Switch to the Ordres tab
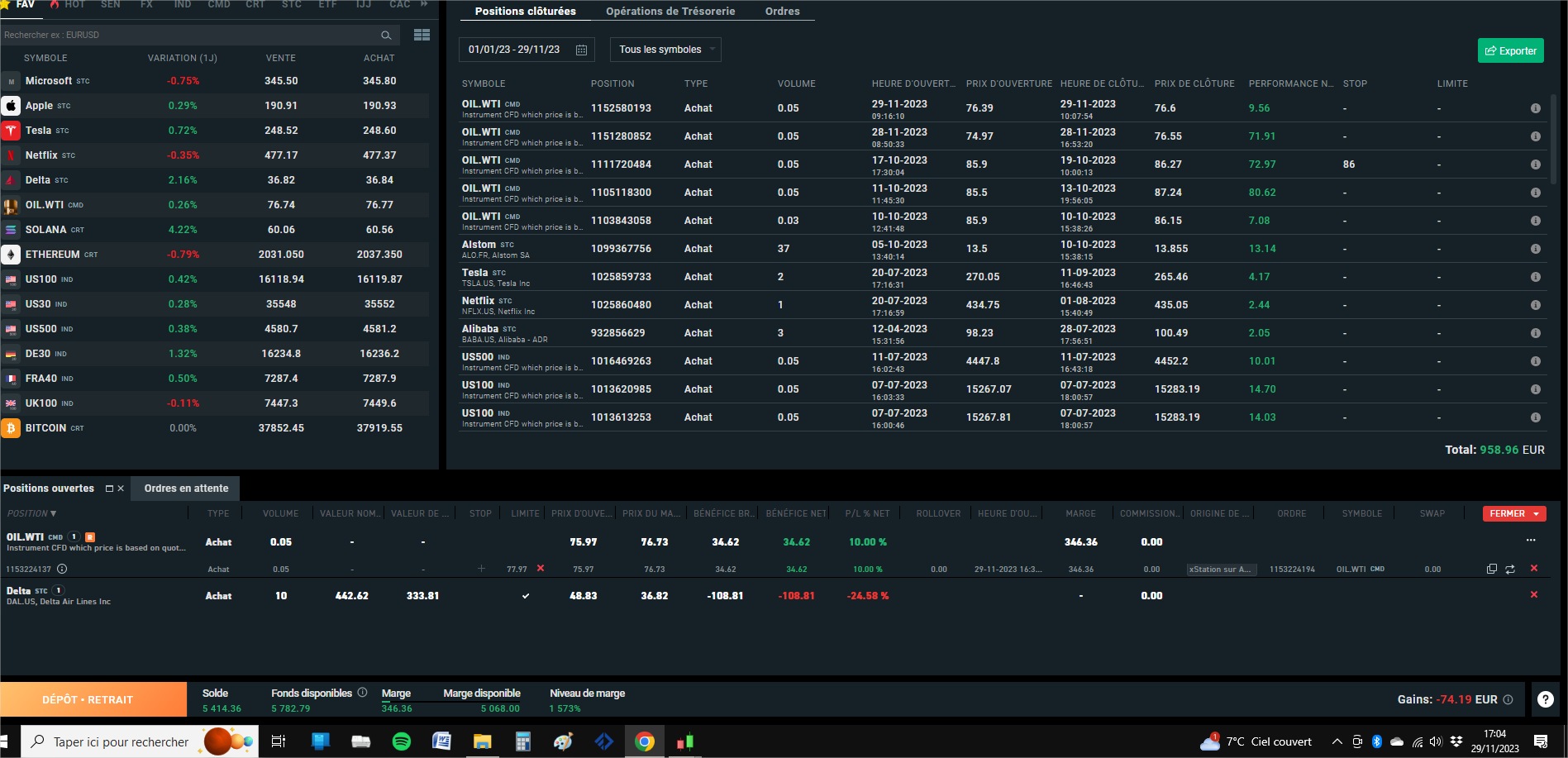Screen dimensions: 1568x758 coord(783,12)
